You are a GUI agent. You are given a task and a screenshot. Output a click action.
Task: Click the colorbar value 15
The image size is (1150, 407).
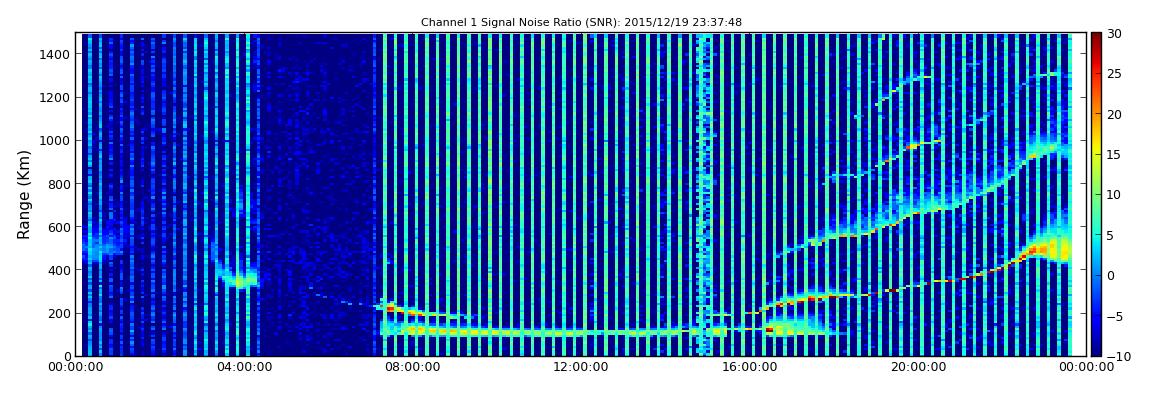click(1115, 155)
